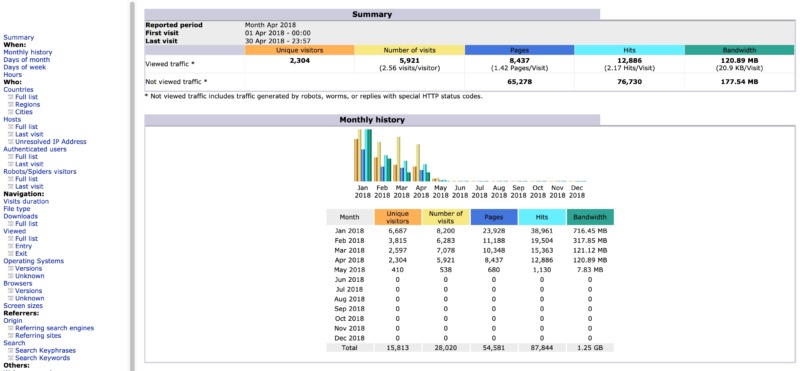Click the Bandwidth header in Monthly history table
The height and width of the screenshot is (371, 800).
590,217
